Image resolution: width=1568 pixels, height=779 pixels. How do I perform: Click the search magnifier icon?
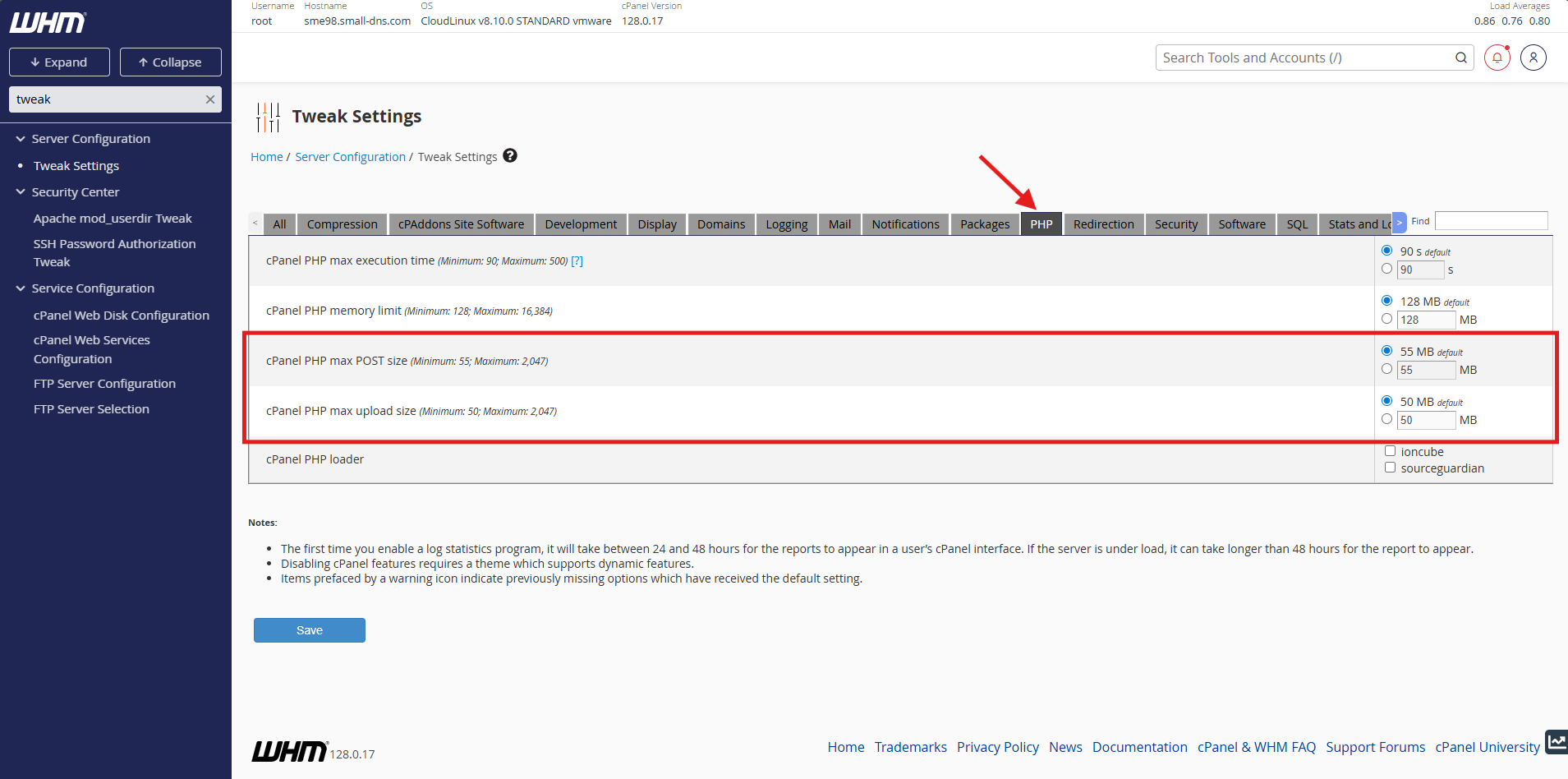(x=1460, y=58)
